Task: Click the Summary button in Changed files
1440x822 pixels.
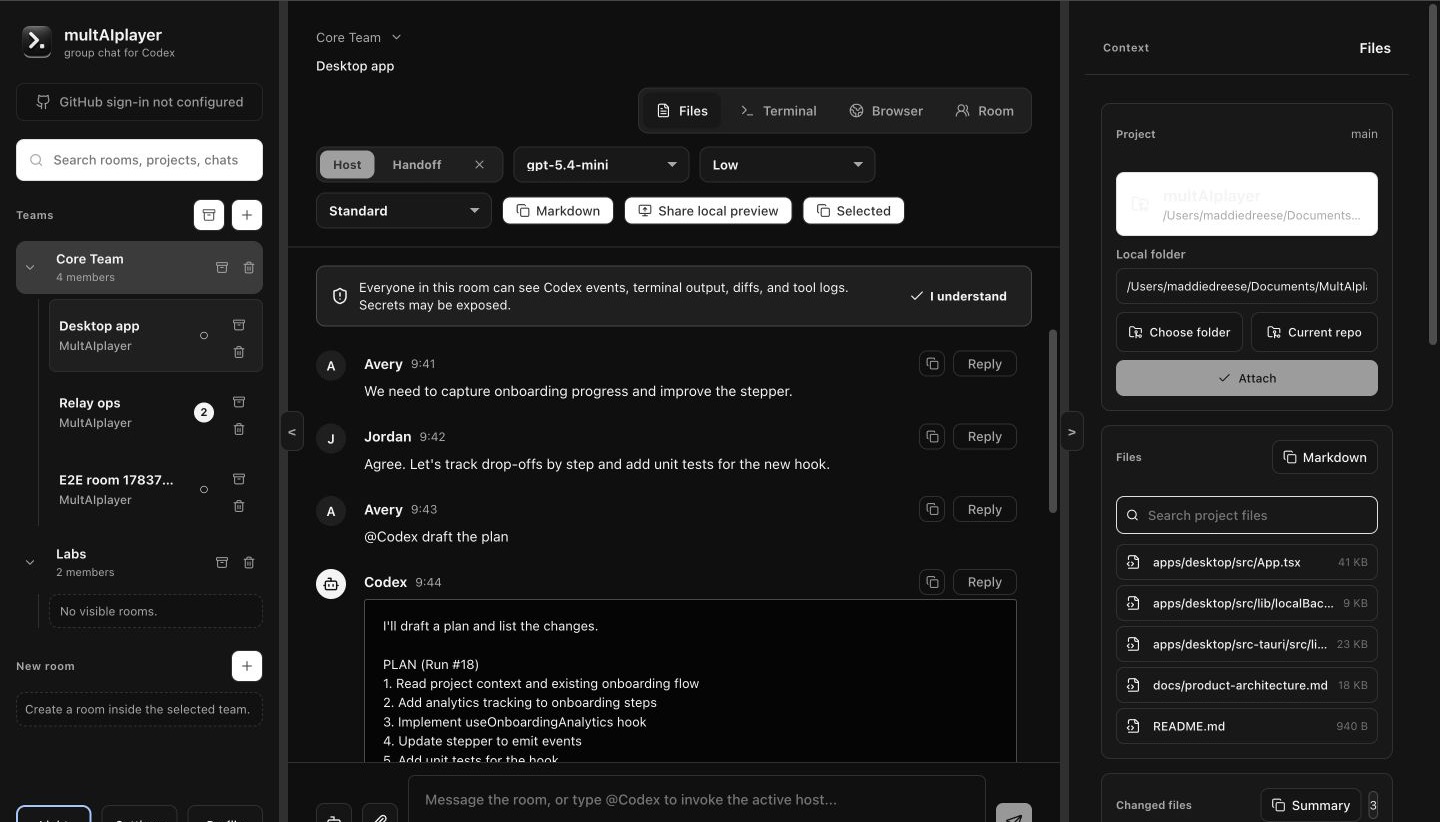Action: [1311, 805]
